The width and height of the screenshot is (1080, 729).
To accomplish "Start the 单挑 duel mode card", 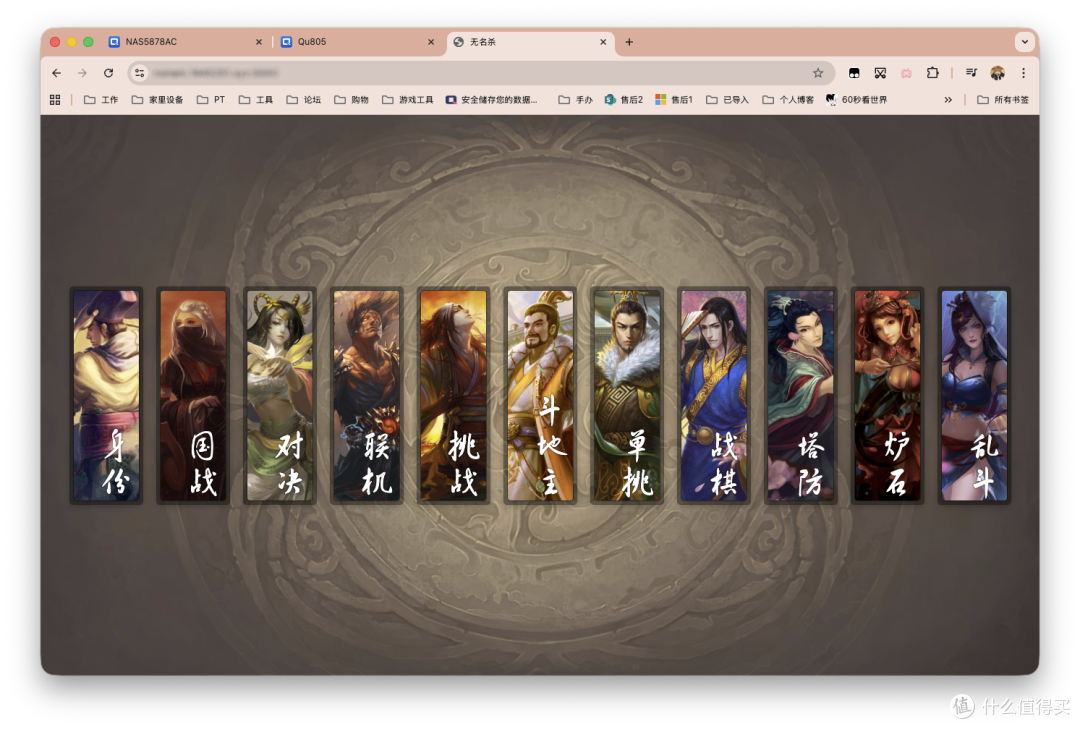I will tap(627, 396).
